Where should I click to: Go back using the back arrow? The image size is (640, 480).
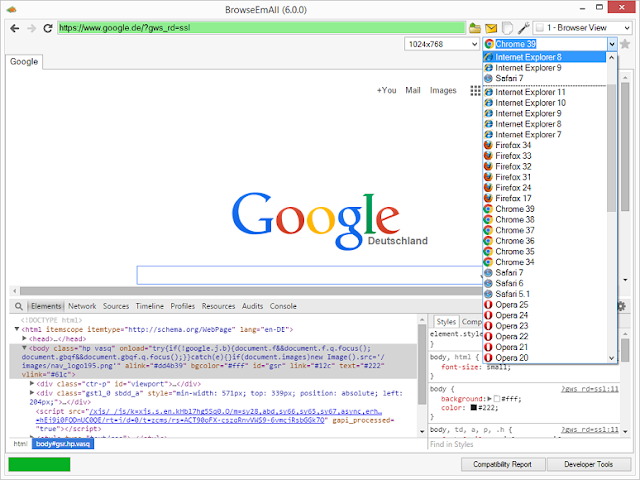[x=15, y=28]
